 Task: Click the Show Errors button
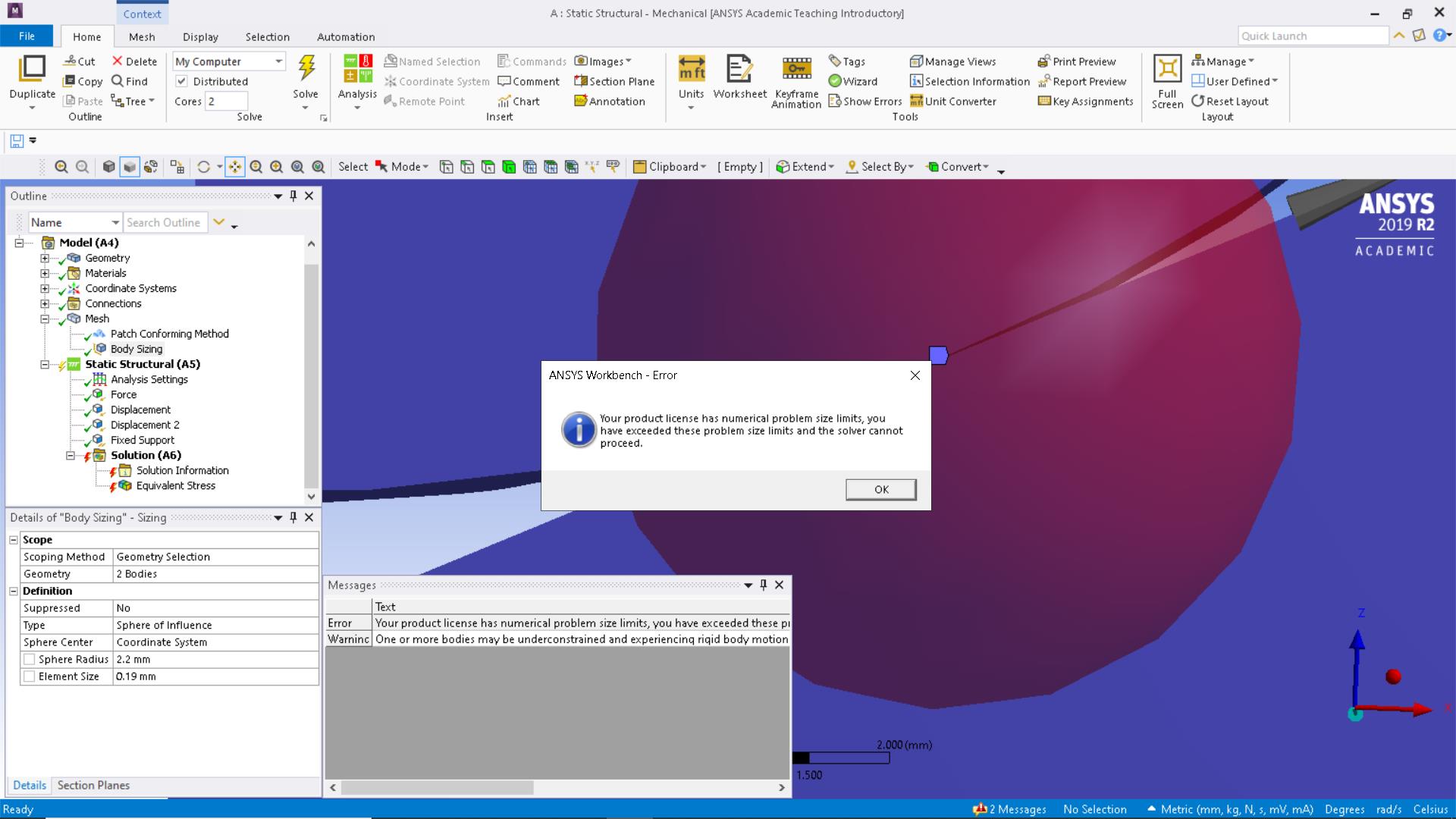pyautogui.click(x=865, y=101)
